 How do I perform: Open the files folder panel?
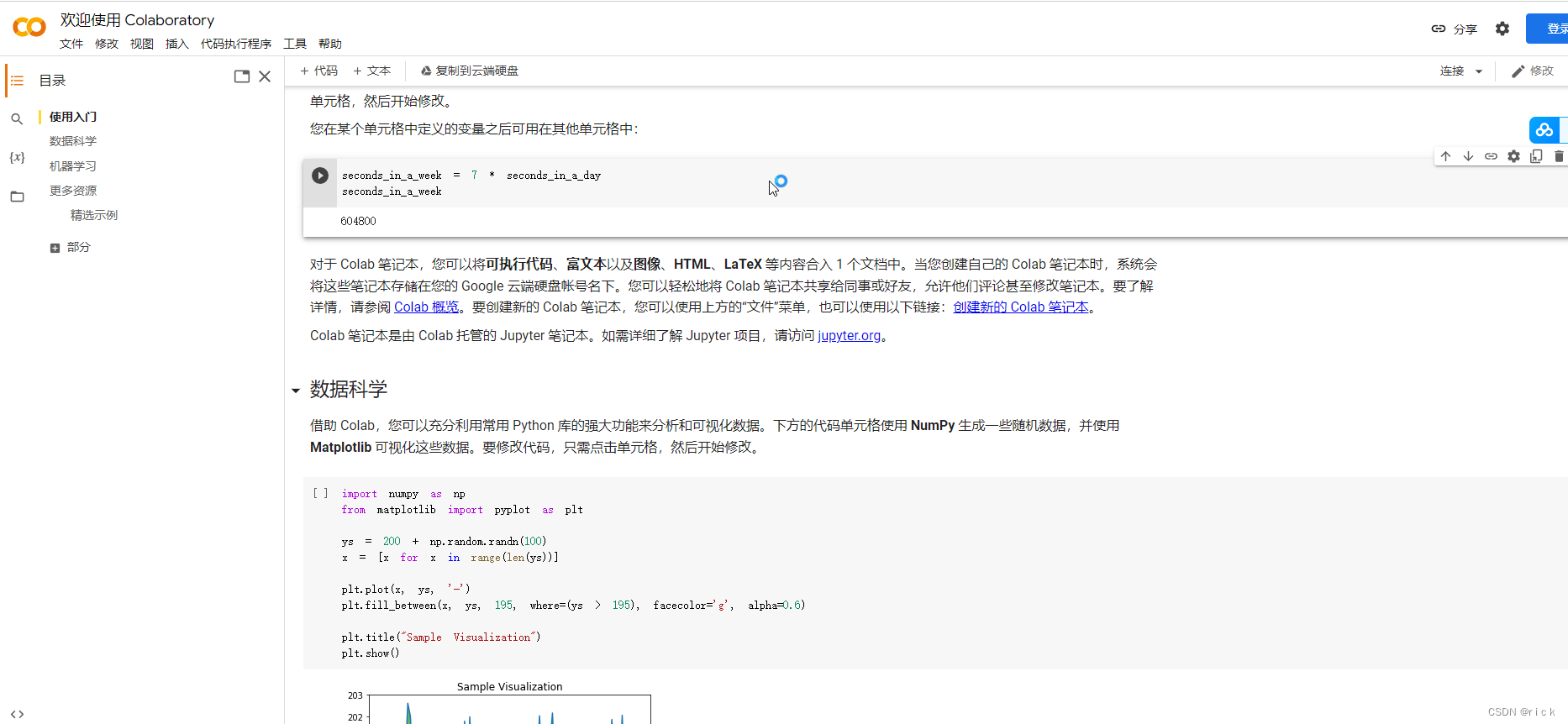click(17, 197)
